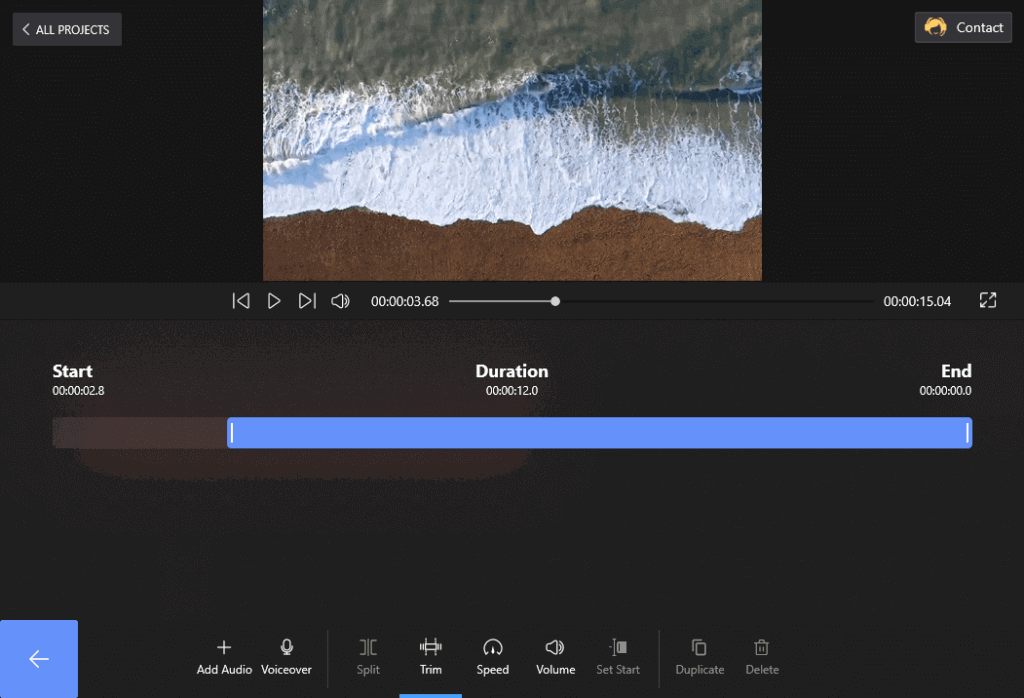Open the Speed settings
1024x698 pixels.
click(492, 657)
